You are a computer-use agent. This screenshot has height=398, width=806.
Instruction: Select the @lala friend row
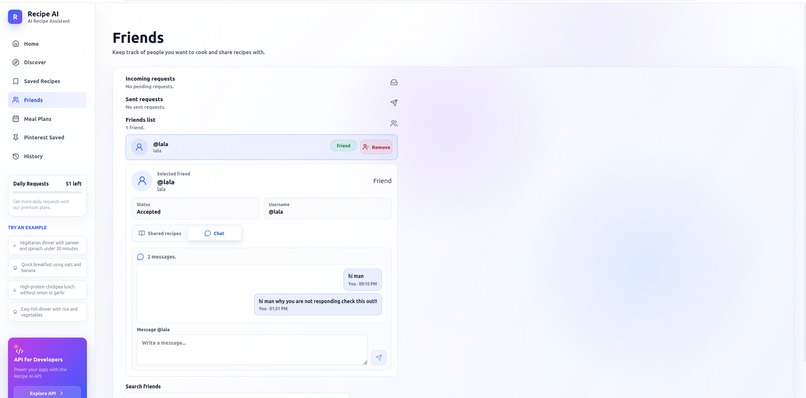pyautogui.click(x=262, y=147)
